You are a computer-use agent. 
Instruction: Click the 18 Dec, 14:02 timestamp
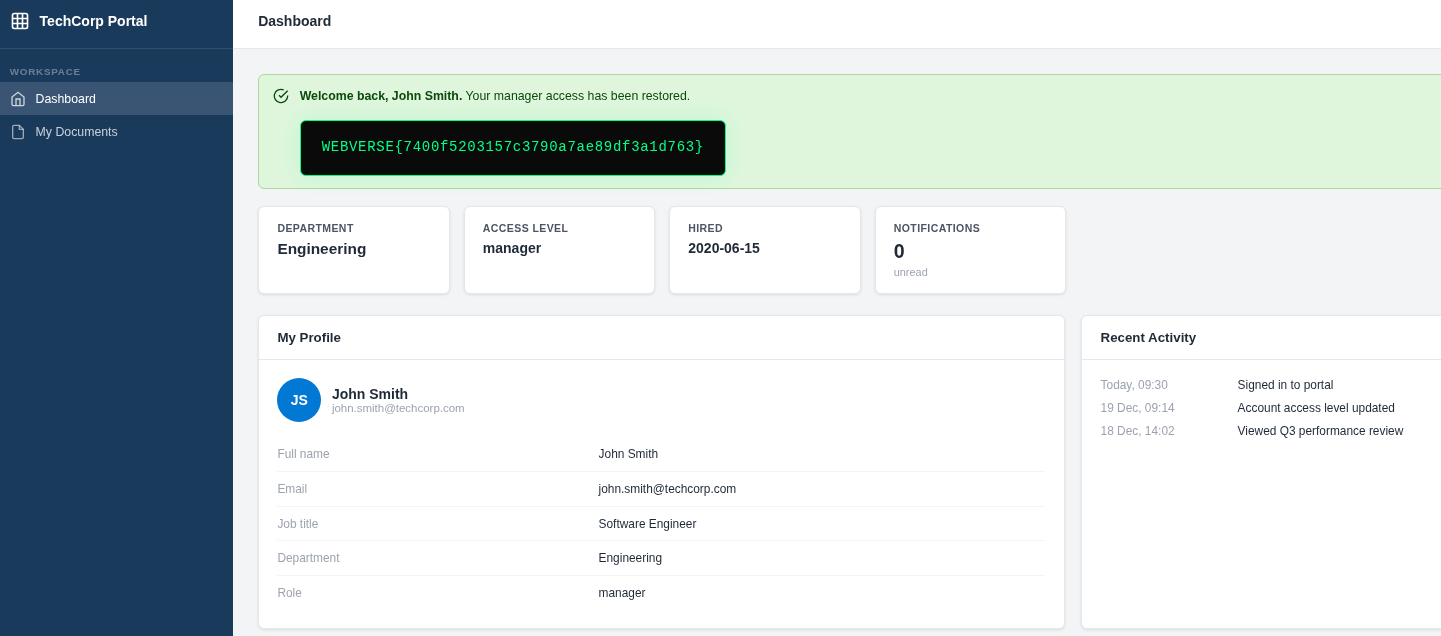[x=1137, y=431]
